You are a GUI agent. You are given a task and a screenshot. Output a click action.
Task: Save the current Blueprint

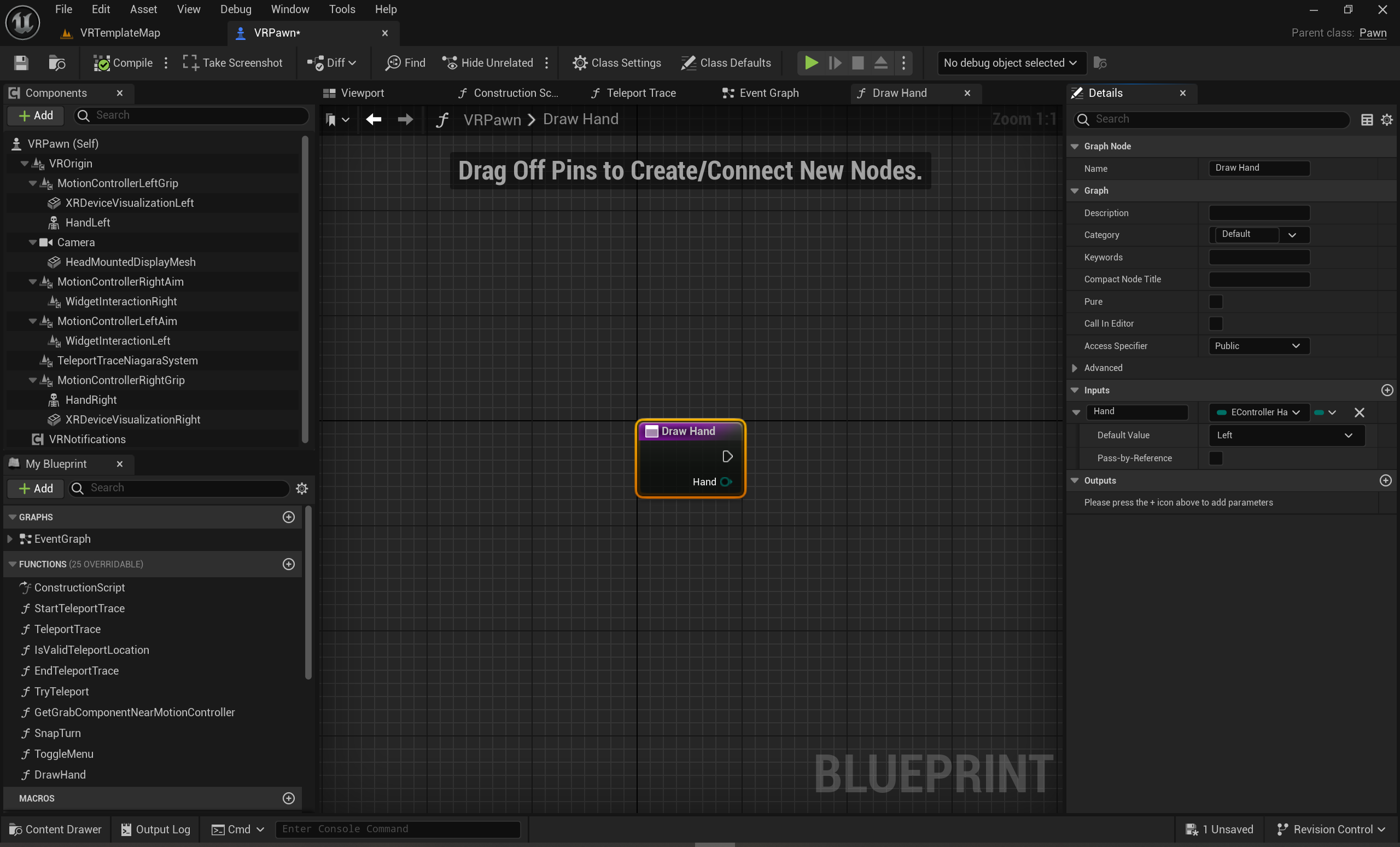[x=20, y=62]
